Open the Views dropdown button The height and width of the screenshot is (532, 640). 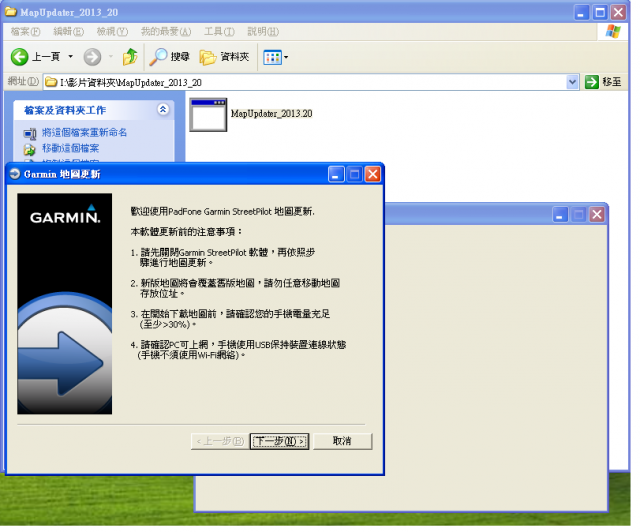pyautogui.click(x=276, y=57)
